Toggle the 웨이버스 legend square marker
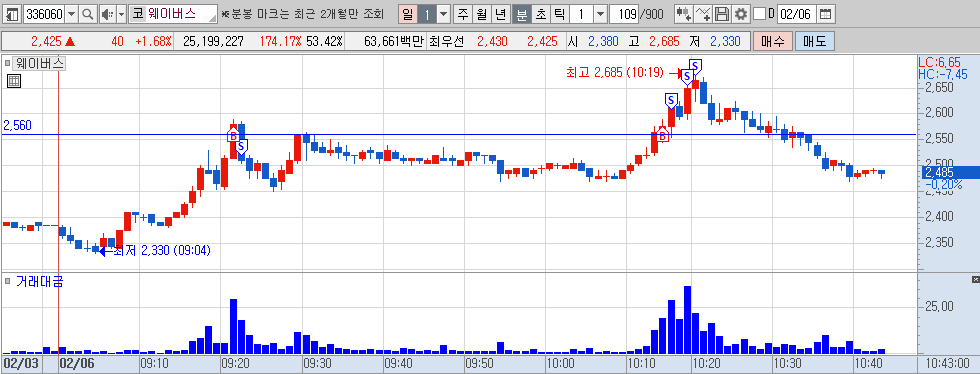The height and width of the screenshot is (374, 980). coord(8,63)
